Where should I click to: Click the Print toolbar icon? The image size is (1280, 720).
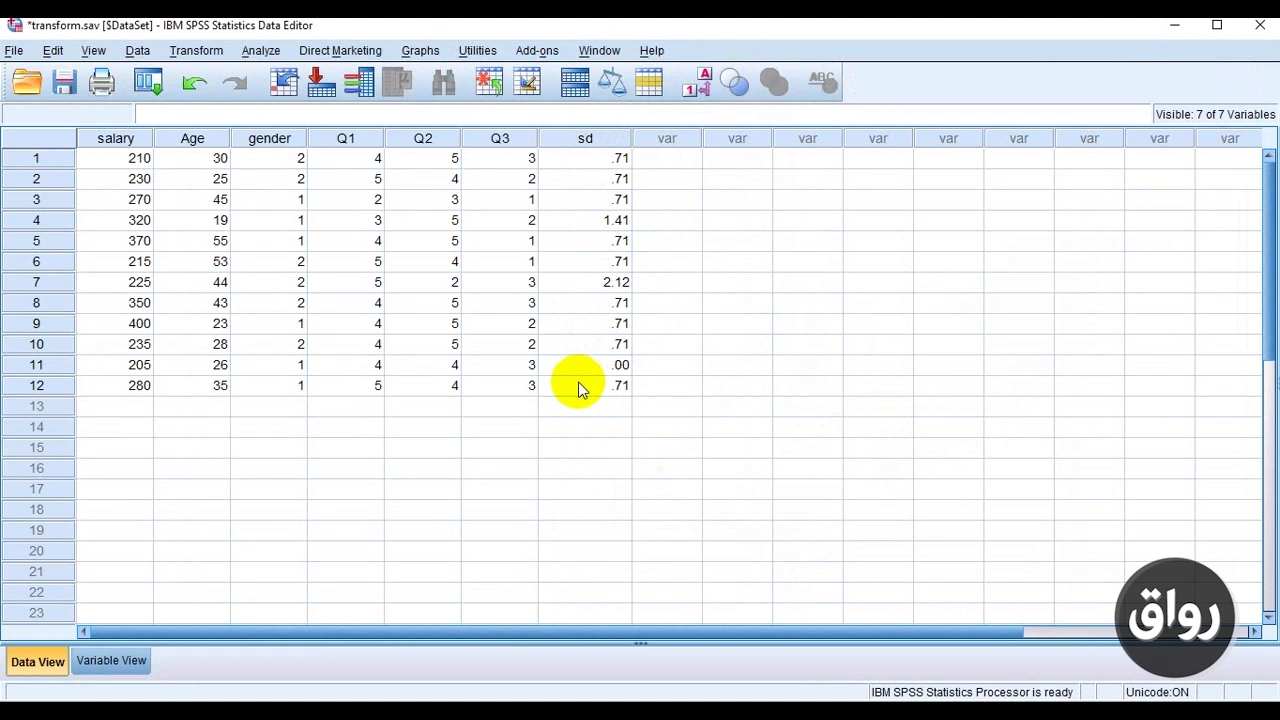point(102,82)
